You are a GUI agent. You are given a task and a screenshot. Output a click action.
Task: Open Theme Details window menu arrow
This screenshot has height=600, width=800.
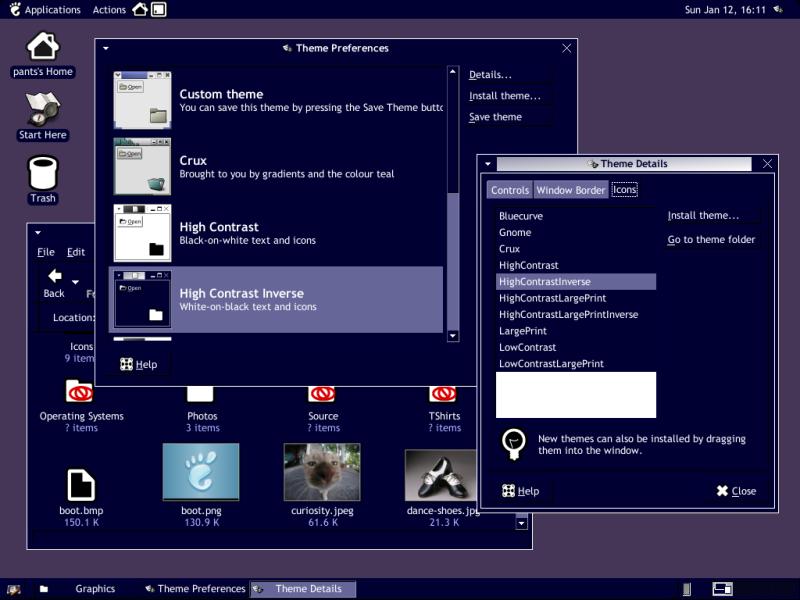[x=487, y=164]
